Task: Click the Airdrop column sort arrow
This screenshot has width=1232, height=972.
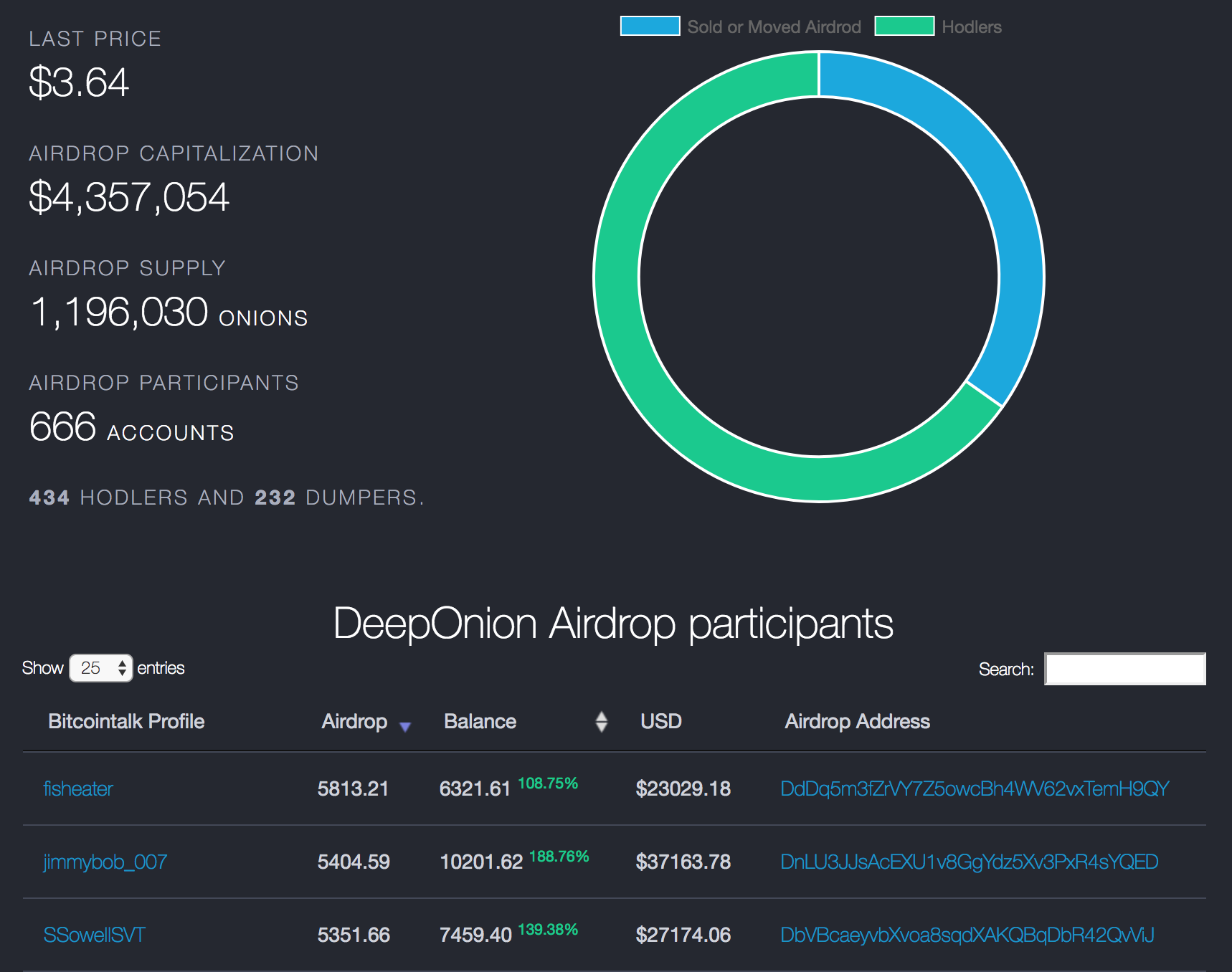Action: 405,726
